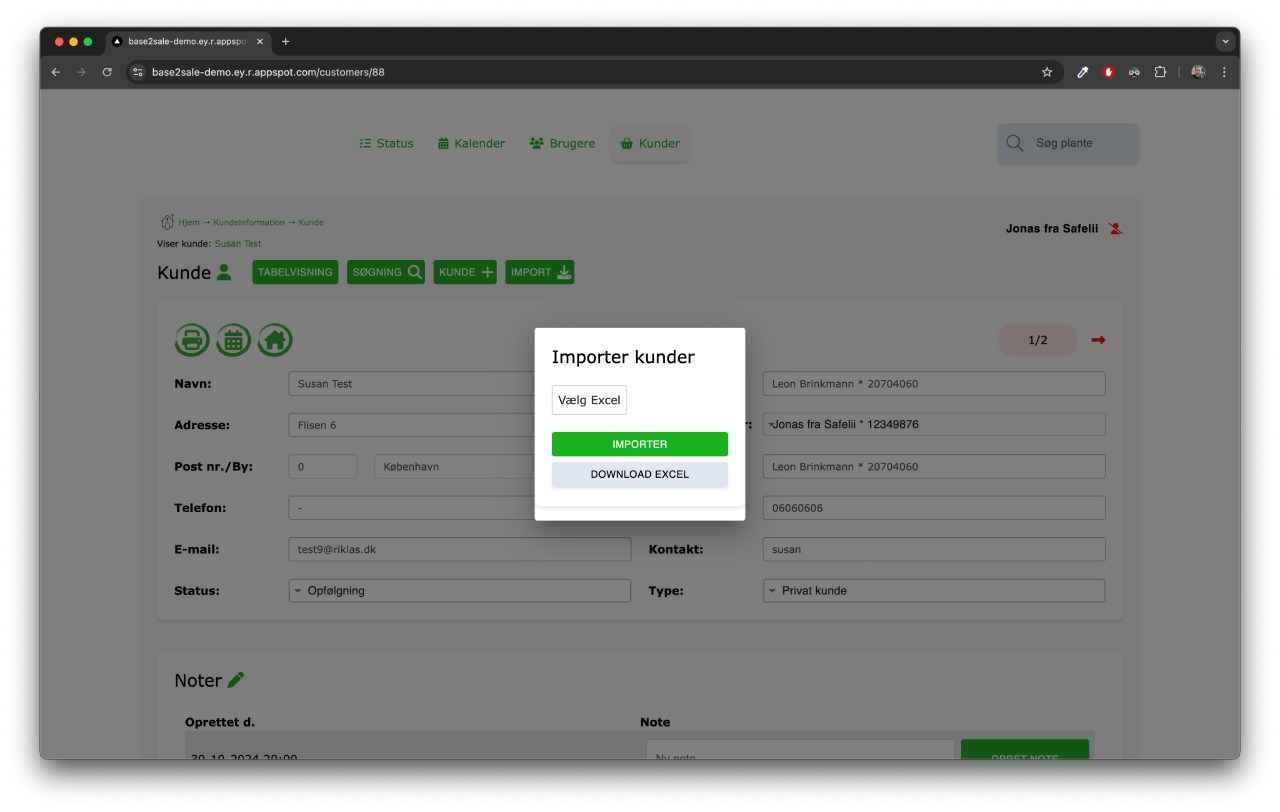This screenshot has height=812, width=1280.
Task: Open the Brugere menu item
Action: coord(562,143)
